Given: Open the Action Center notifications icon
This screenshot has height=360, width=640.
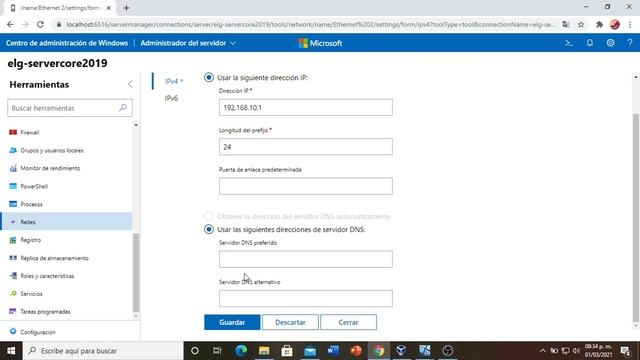Looking at the screenshot, I should (625, 351).
